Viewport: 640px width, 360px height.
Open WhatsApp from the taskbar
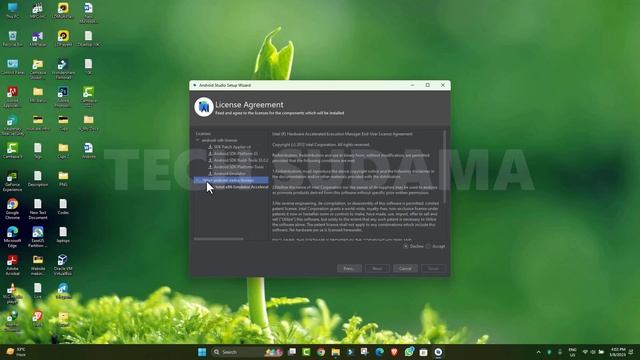409,352
